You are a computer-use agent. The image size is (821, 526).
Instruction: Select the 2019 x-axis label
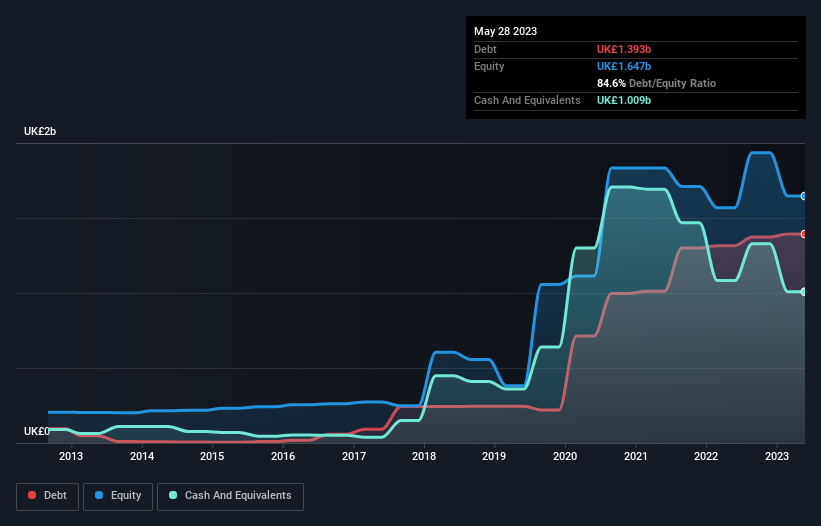(494, 456)
